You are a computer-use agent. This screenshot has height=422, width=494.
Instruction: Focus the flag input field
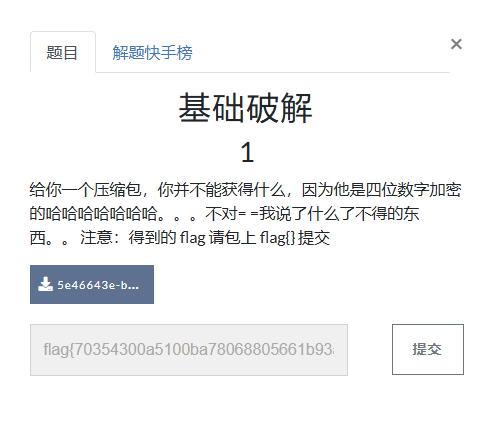189,350
